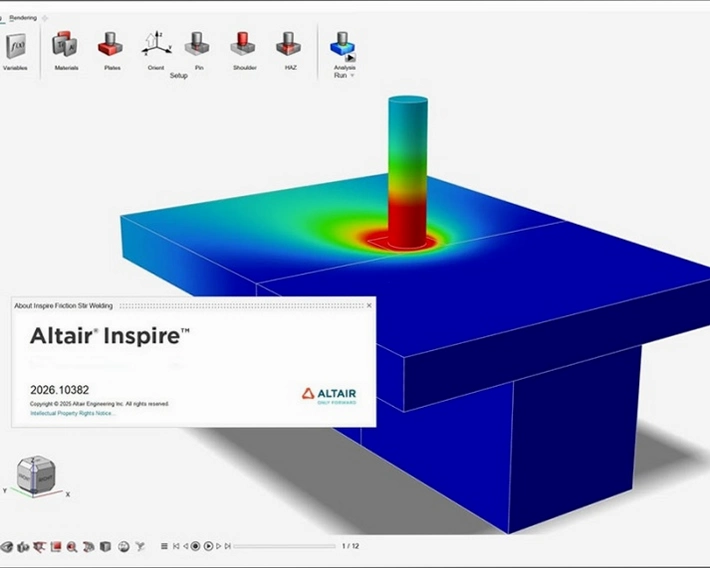Open the Variables tool
This screenshot has width=710, height=568.
[x=15, y=51]
